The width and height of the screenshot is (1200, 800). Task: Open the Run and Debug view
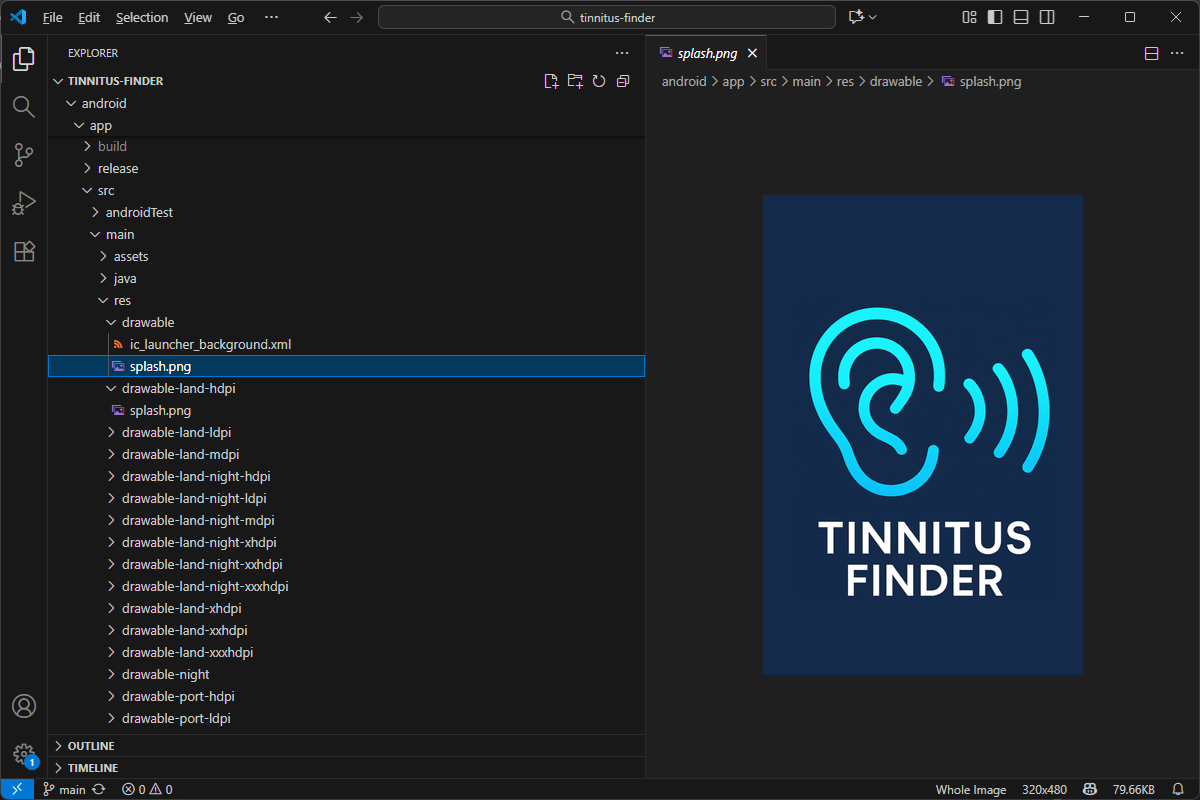coord(24,203)
